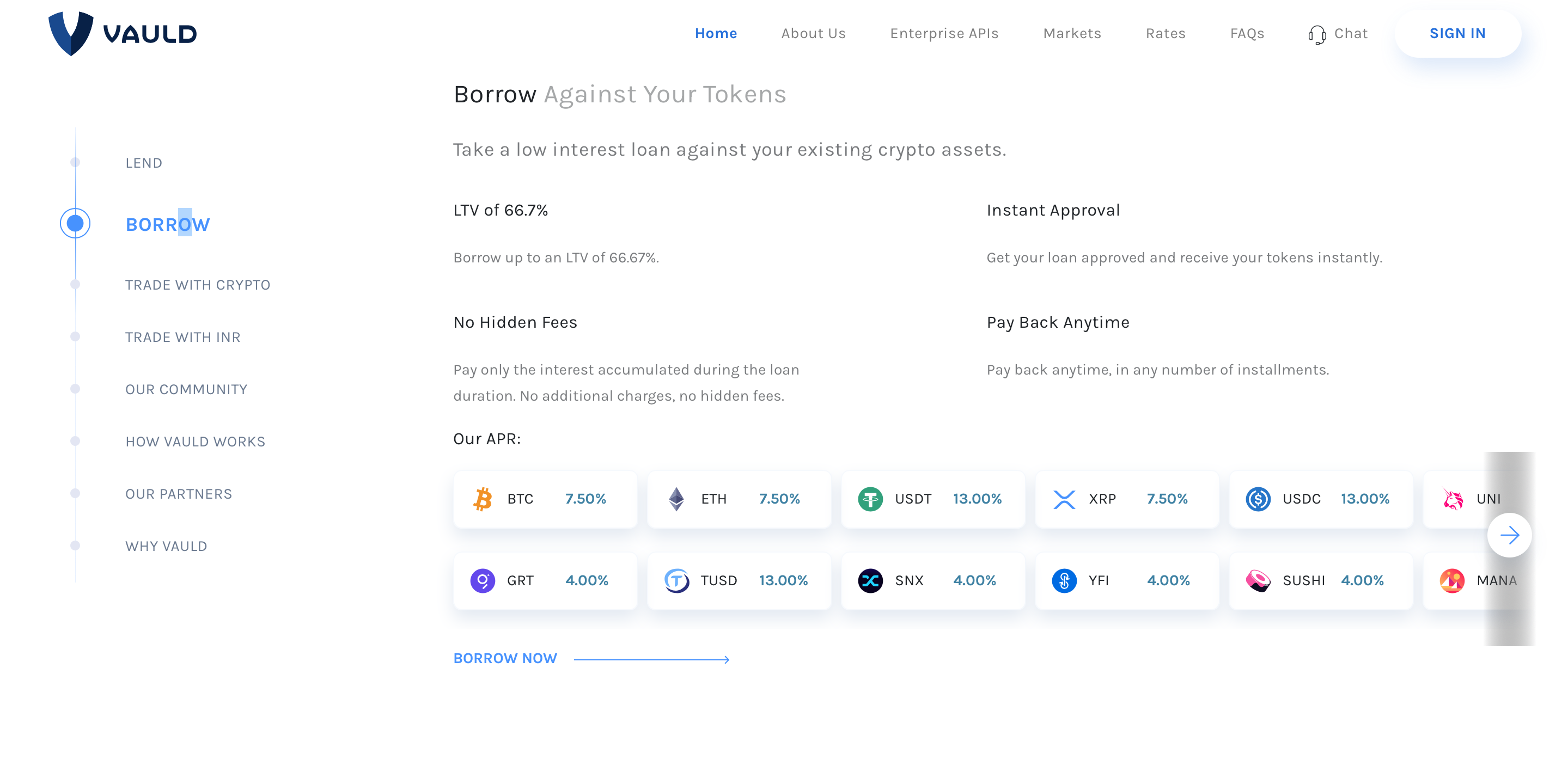Click the 'No Hidden Fees' heading
1568x760 pixels.
pyautogui.click(x=515, y=322)
